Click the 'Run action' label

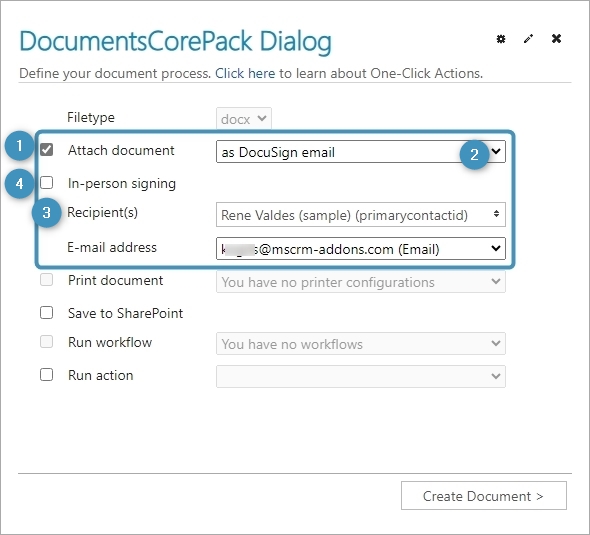coord(100,375)
